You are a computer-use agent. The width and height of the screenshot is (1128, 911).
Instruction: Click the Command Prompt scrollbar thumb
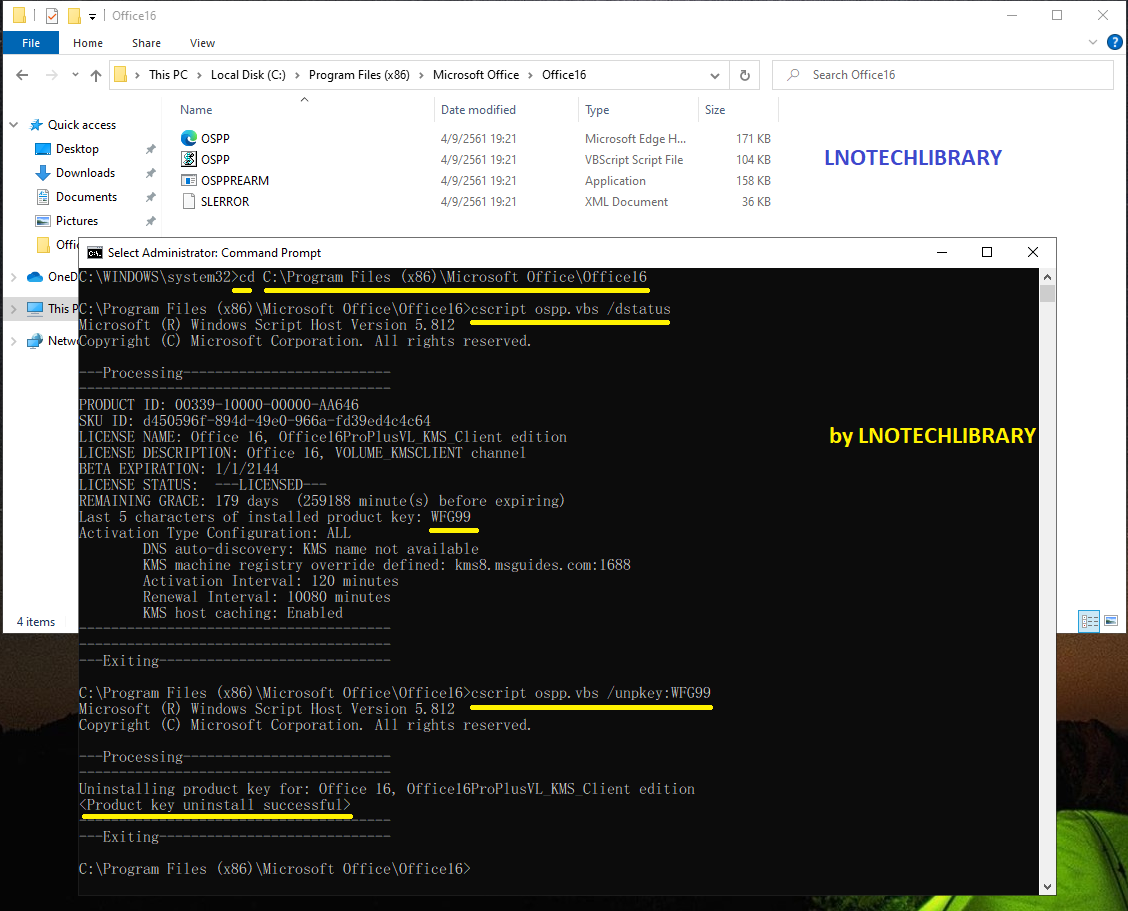point(1047,293)
